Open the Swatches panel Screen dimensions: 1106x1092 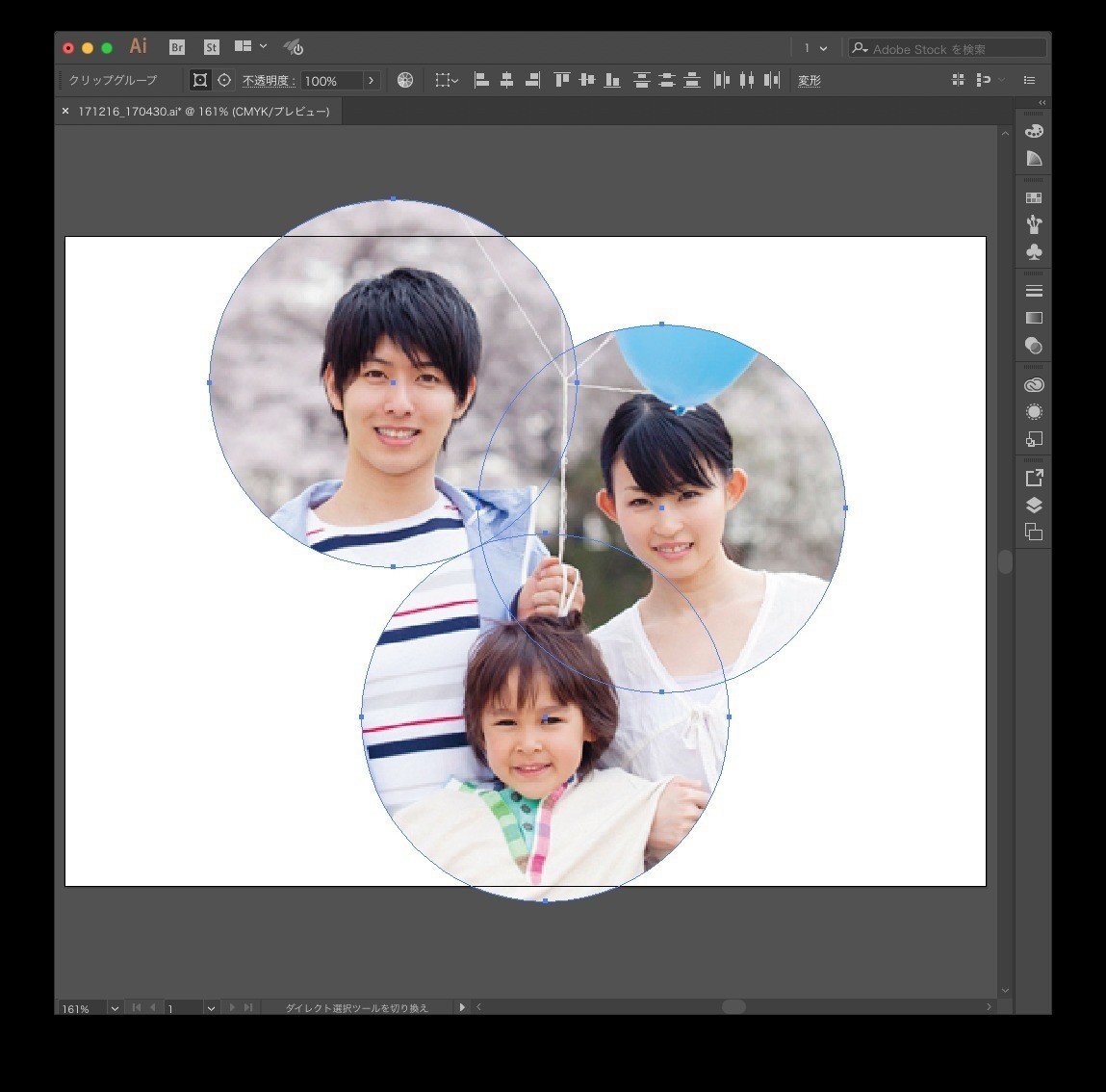coord(1033,196)
